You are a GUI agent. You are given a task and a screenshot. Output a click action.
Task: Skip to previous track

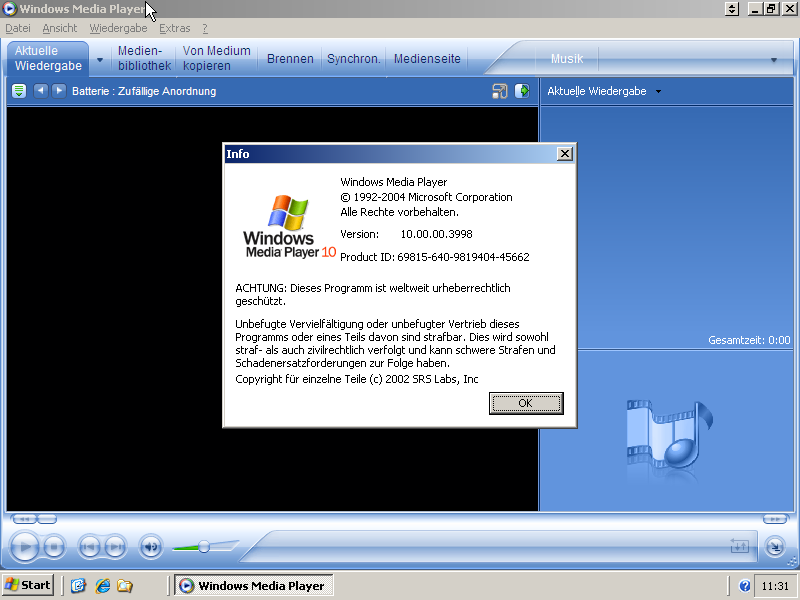tap(89, 547)
